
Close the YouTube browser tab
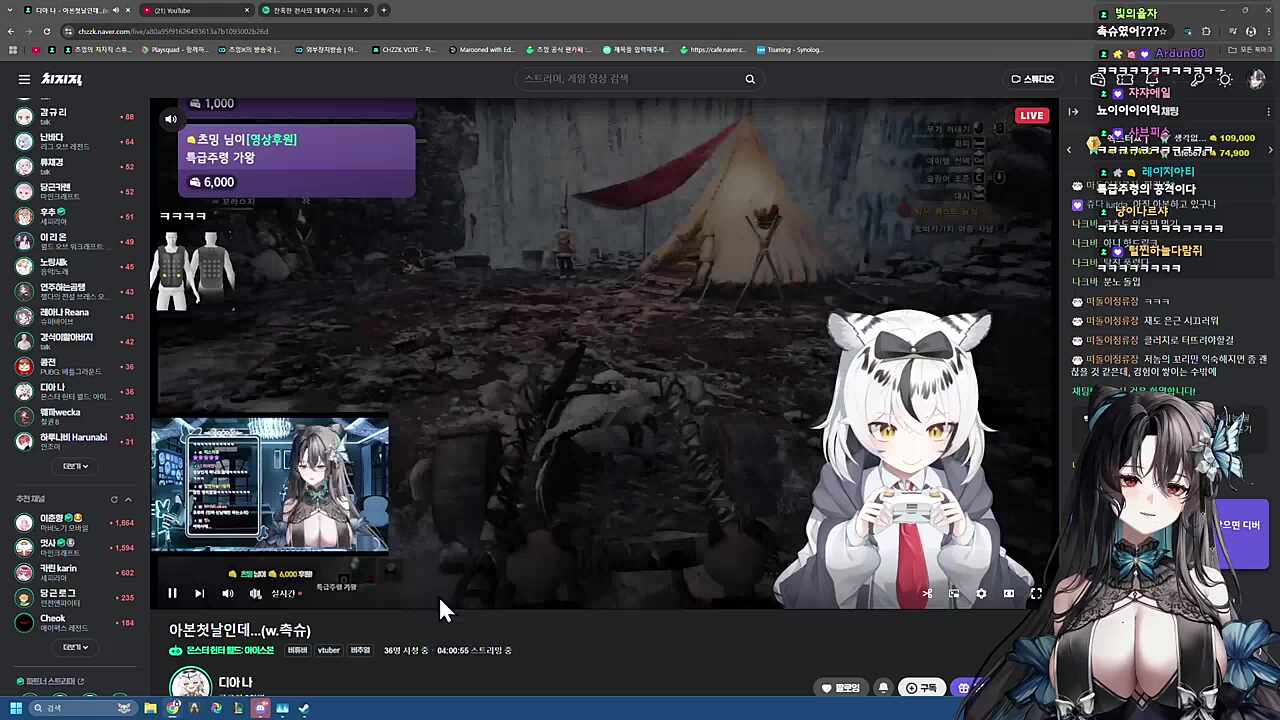(x=247, y=10)
